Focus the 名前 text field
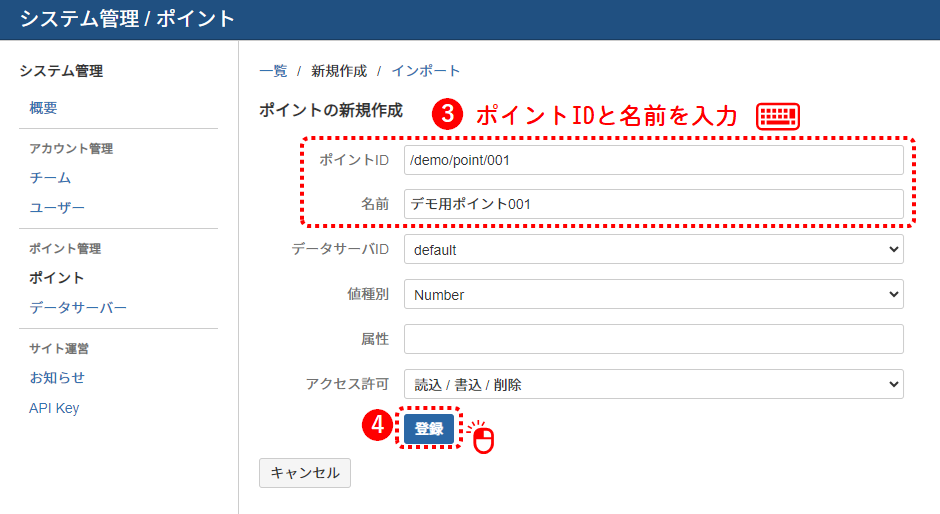 click(653, 204)
